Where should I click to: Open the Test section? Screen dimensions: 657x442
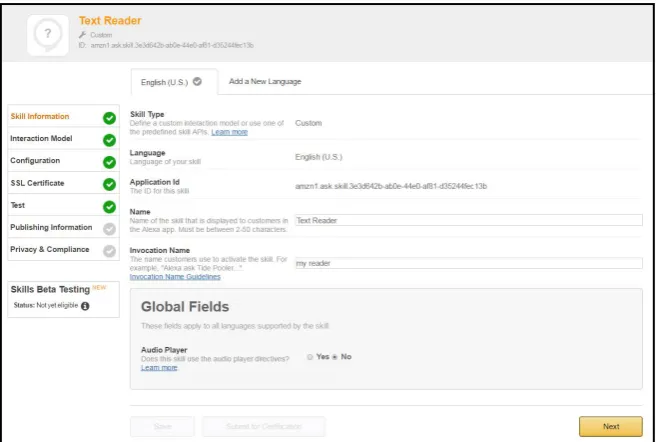point(63,205)
